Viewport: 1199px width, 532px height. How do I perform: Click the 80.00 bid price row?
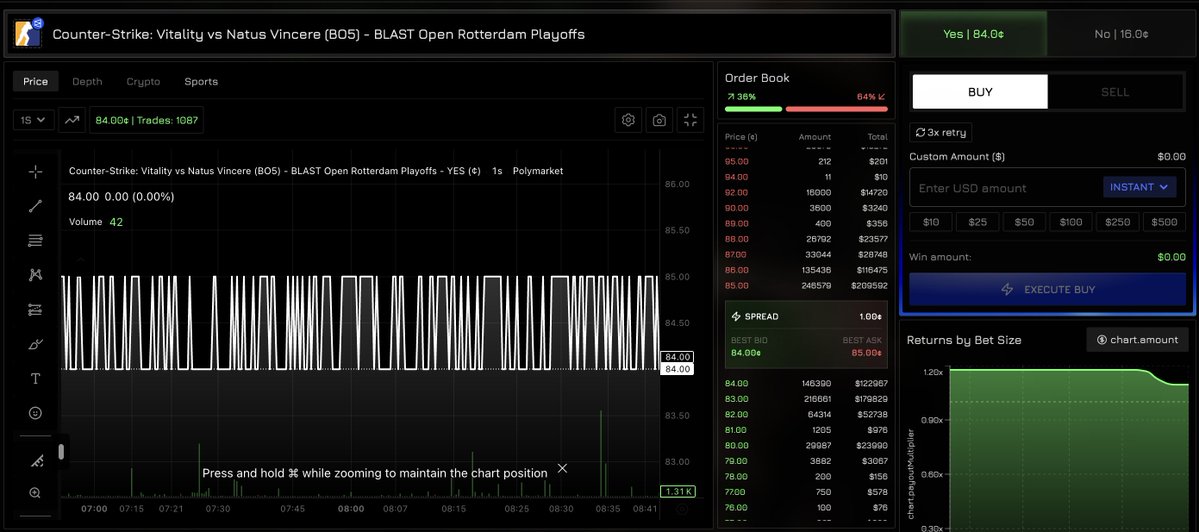pyautogui.click(x=806, y=445)
